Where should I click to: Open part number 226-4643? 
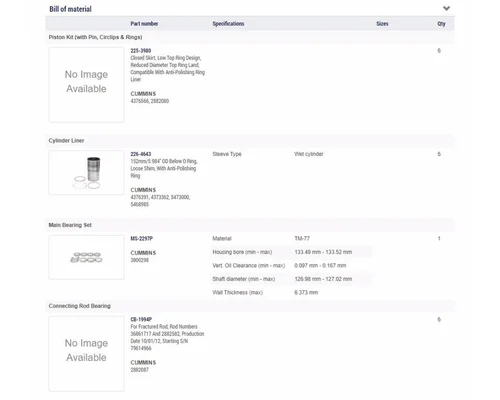(141, 154)
